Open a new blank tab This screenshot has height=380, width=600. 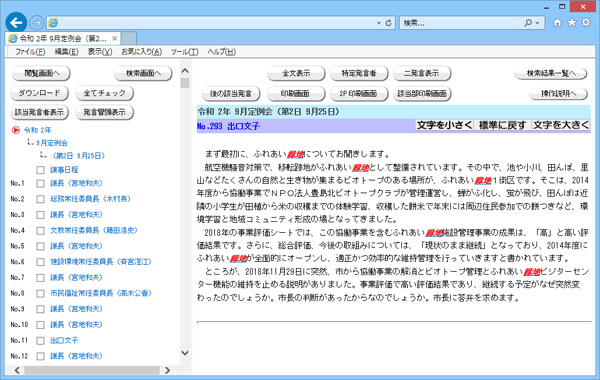[129, 38]
